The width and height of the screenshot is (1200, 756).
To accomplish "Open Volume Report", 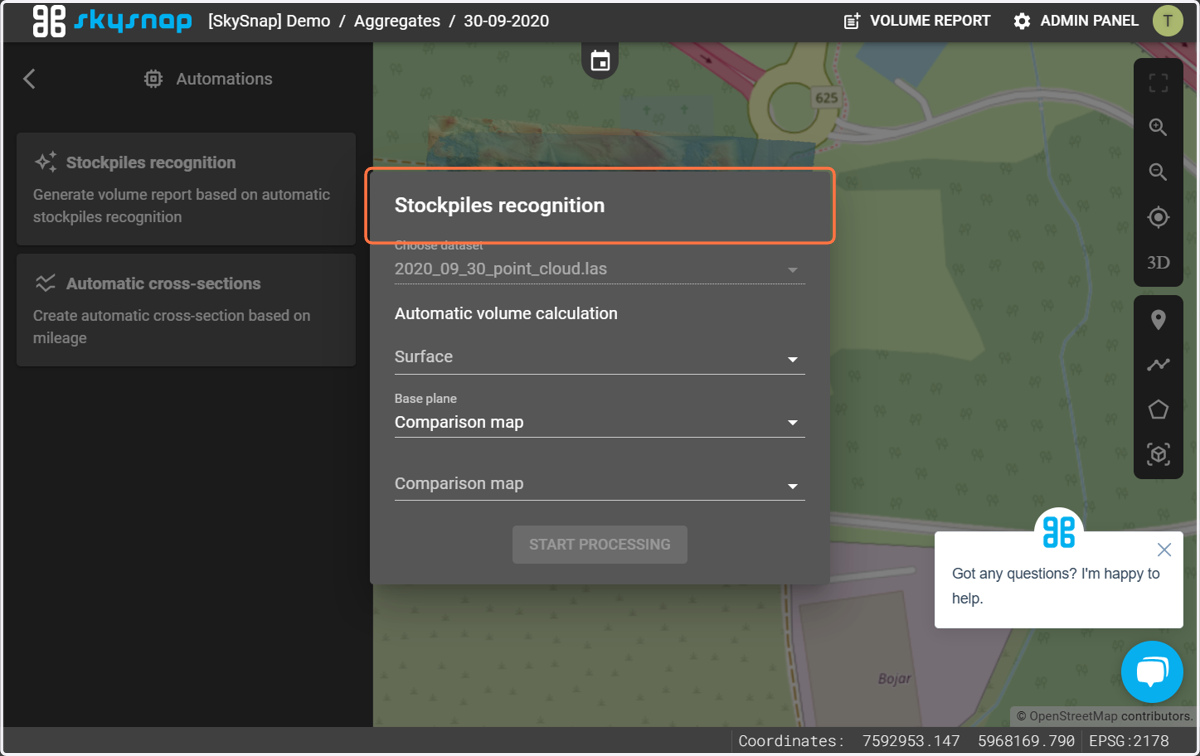I will point(917,21).
